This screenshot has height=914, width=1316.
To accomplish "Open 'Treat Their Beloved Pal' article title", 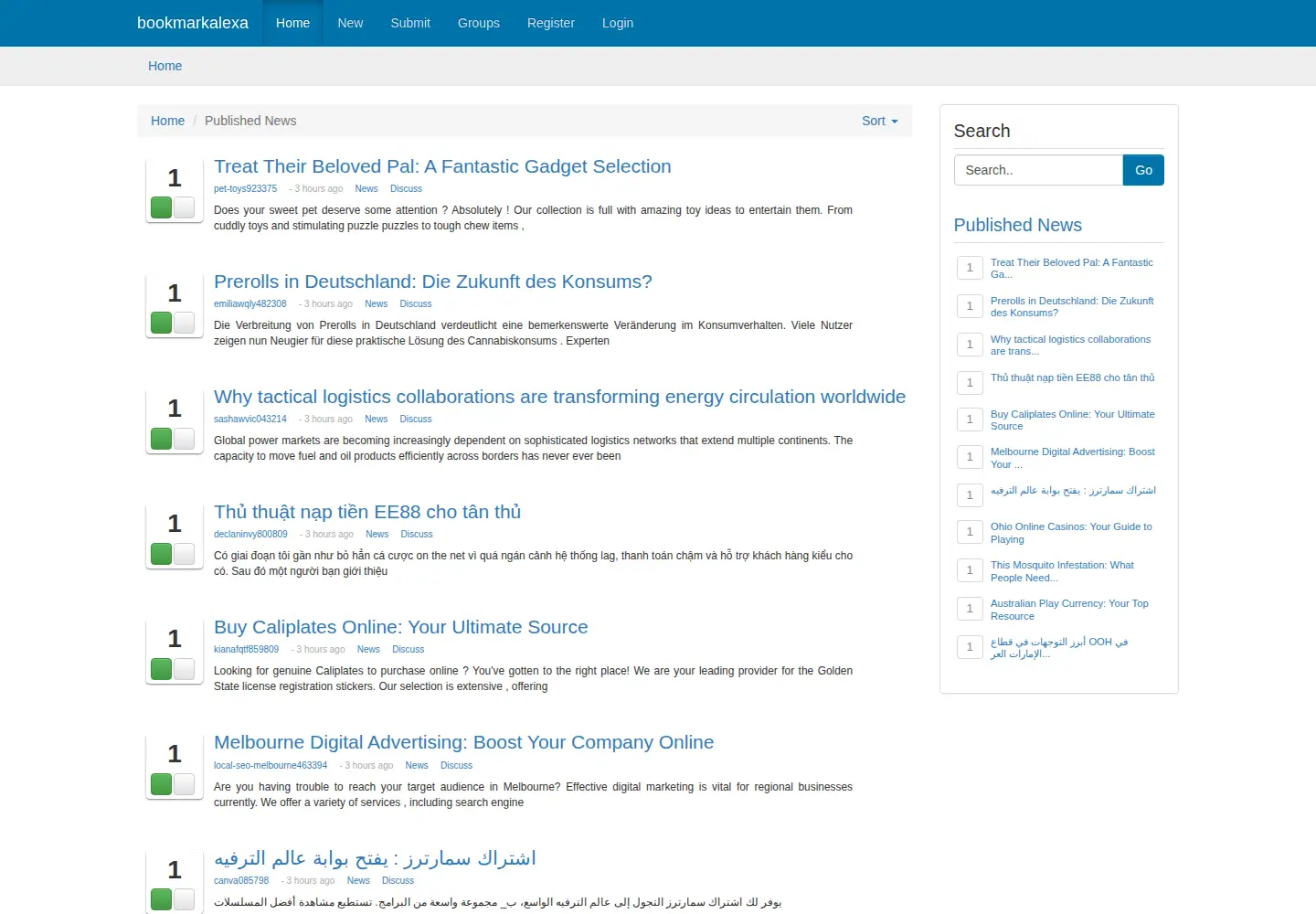I will coord(442,166).
